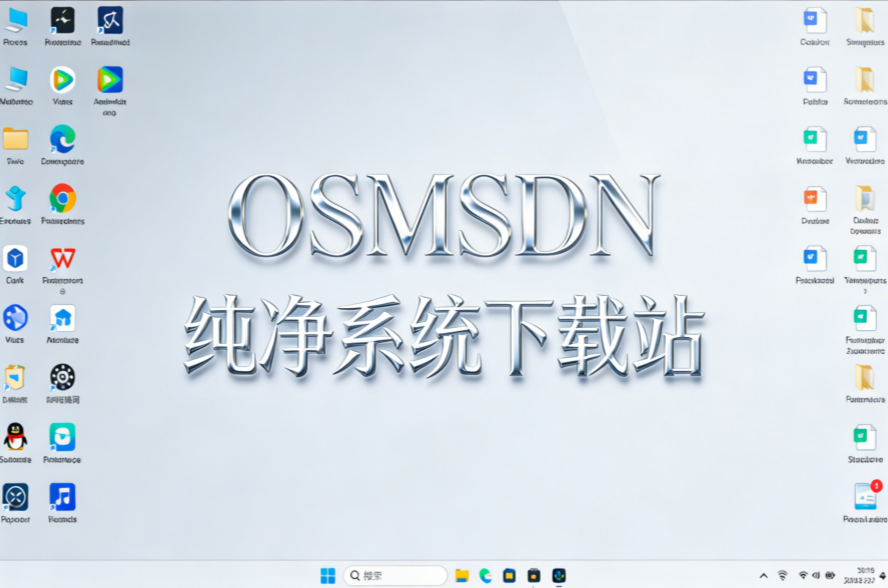Open the dark taskbar app with green logo
This screenshot has height=588, width=888.
tap(559, 576)
